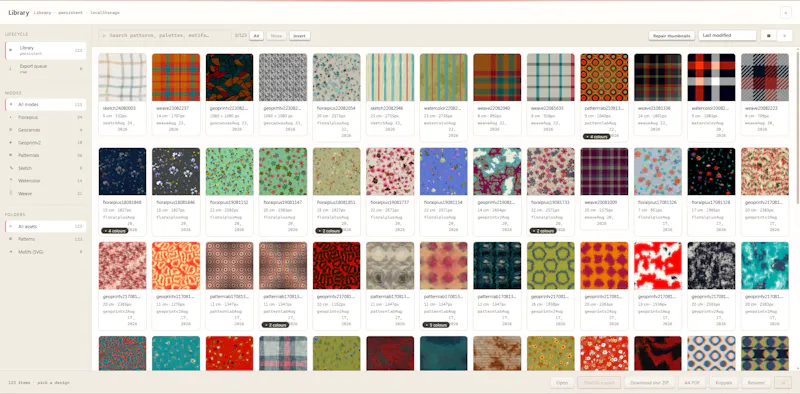Click the top-right header corner button
This screenshot has height=394, width=800.
(x=786, y=13)
